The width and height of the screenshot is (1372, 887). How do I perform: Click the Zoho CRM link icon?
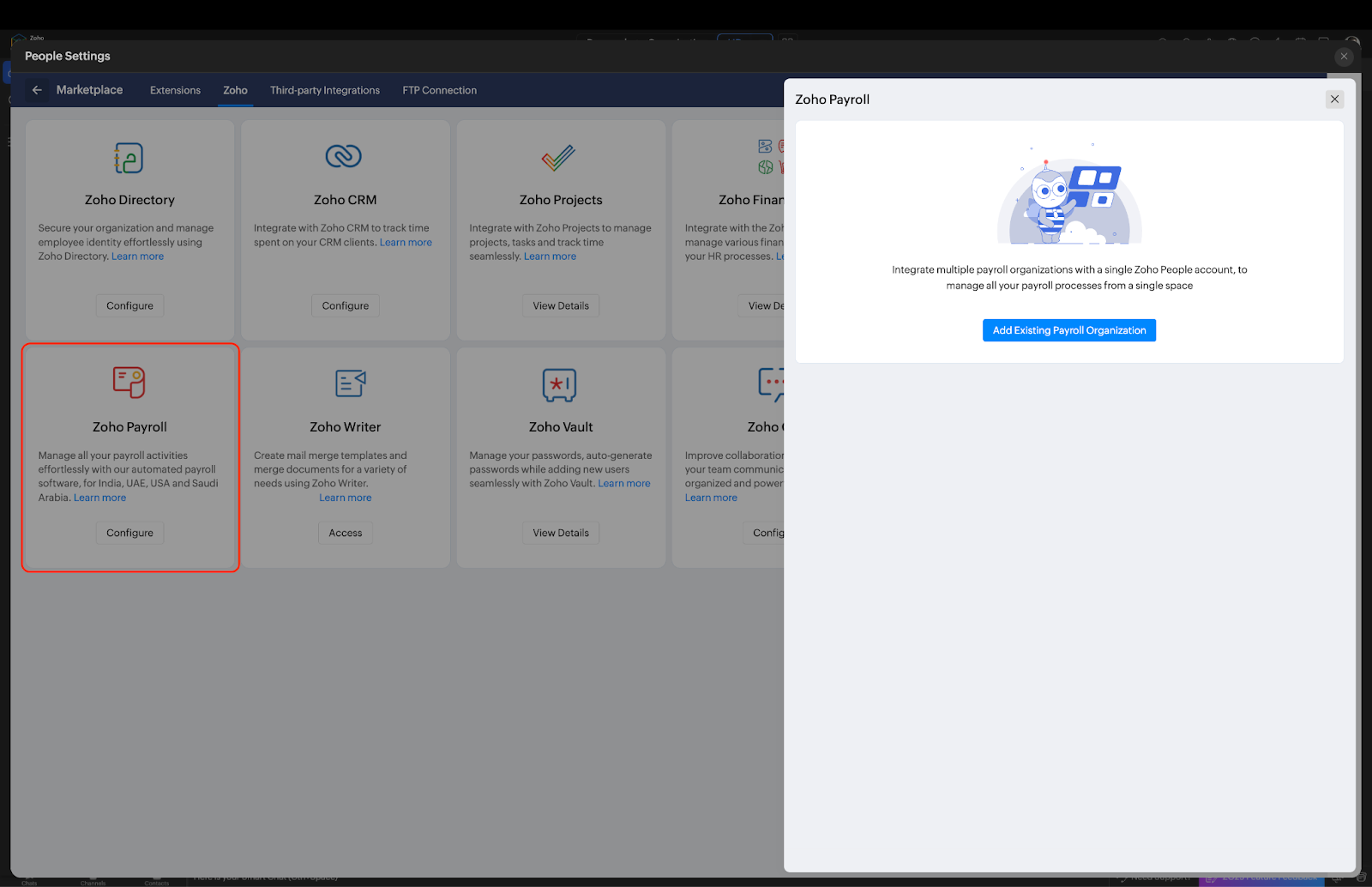click(344, 156)
